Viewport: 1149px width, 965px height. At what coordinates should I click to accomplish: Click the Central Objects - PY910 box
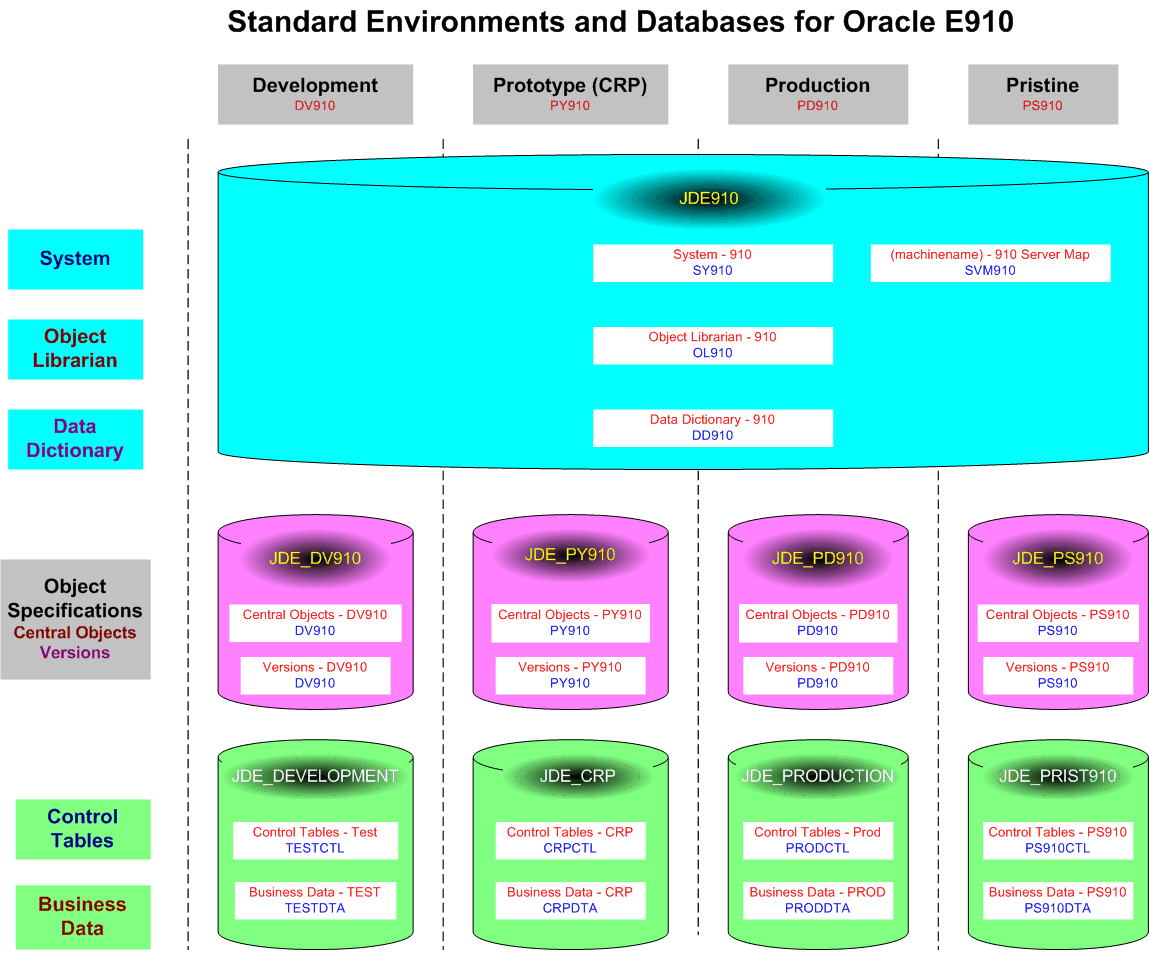(x=570, y=623)
